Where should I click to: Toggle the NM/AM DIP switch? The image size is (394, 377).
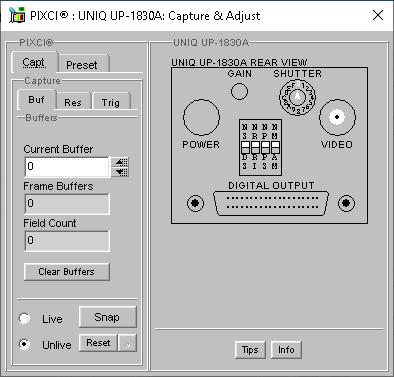point(275,147)
